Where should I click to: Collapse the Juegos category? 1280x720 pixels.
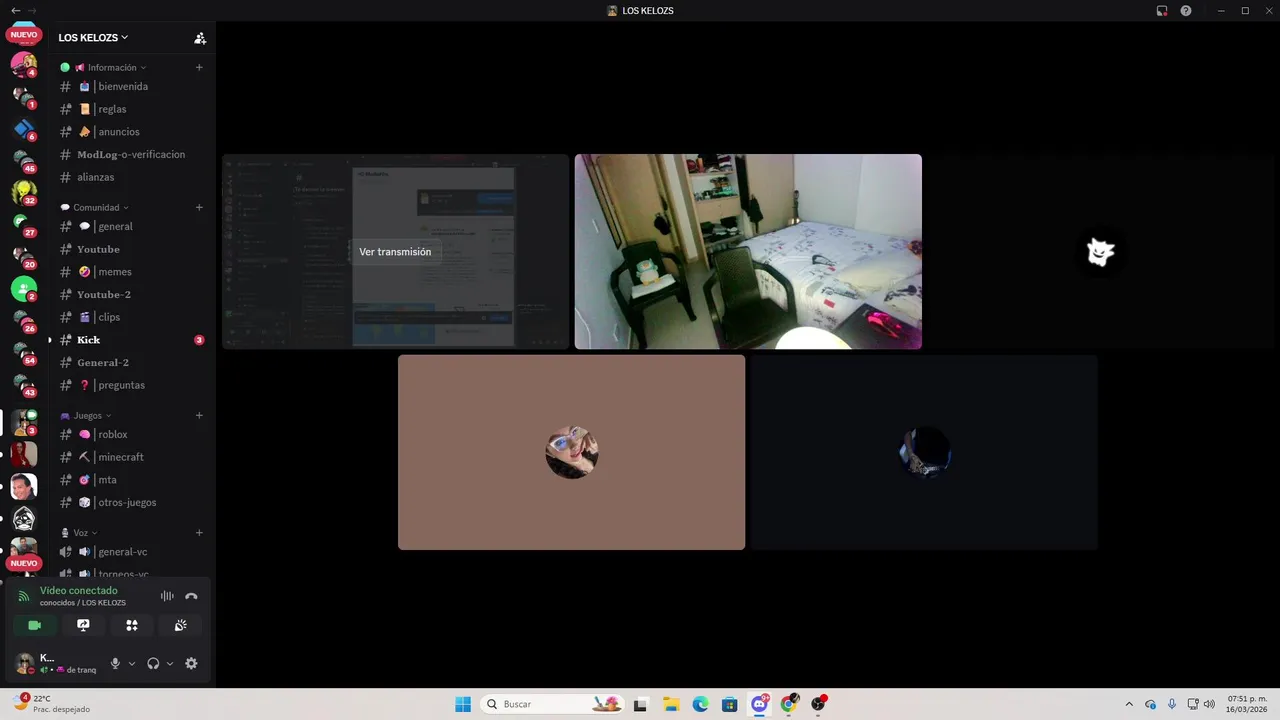tap(86, 415)
